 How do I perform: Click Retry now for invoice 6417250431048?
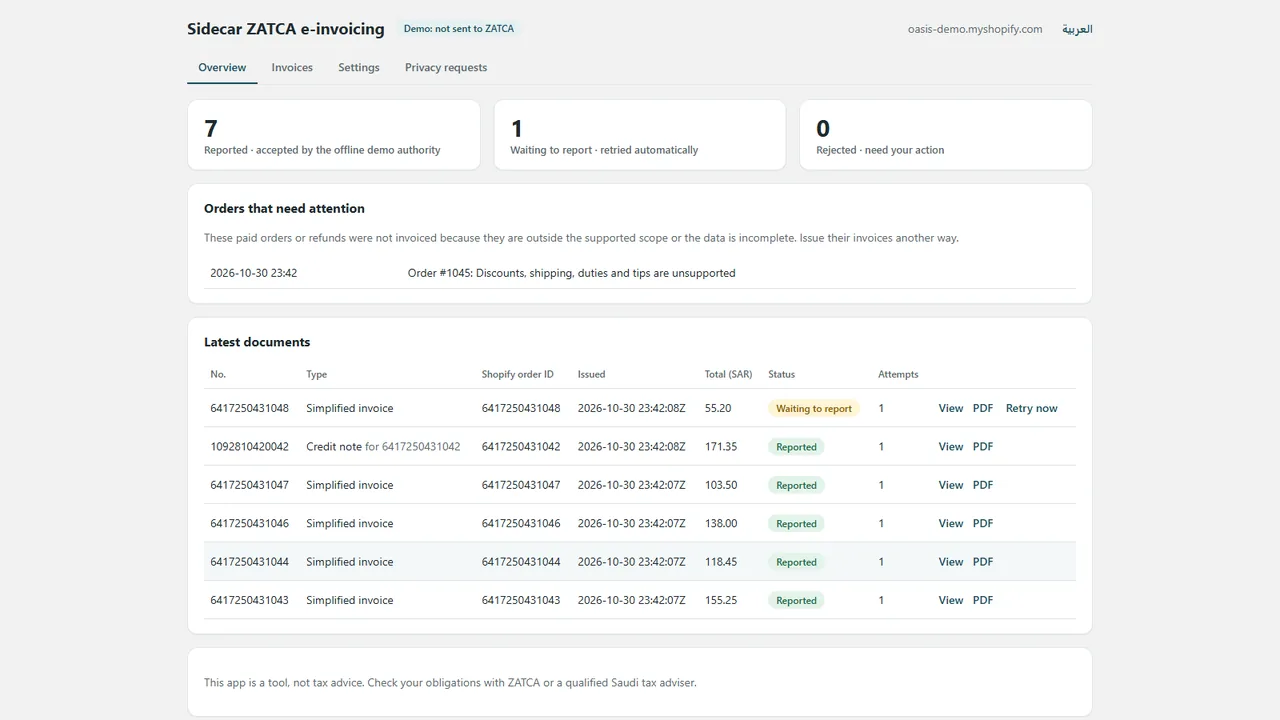pos(1031,408)
